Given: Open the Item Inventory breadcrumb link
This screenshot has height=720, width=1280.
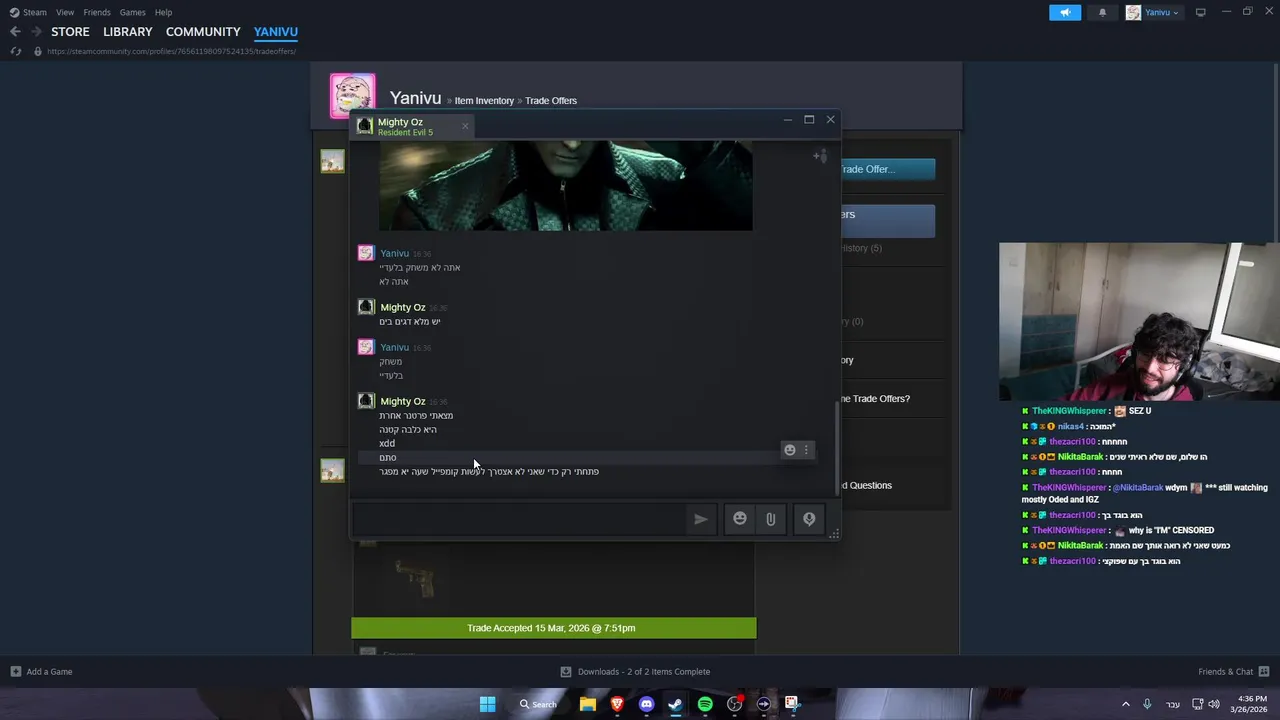Looking at the screenshot, I should pyautogui.click(x=484, y=101).
